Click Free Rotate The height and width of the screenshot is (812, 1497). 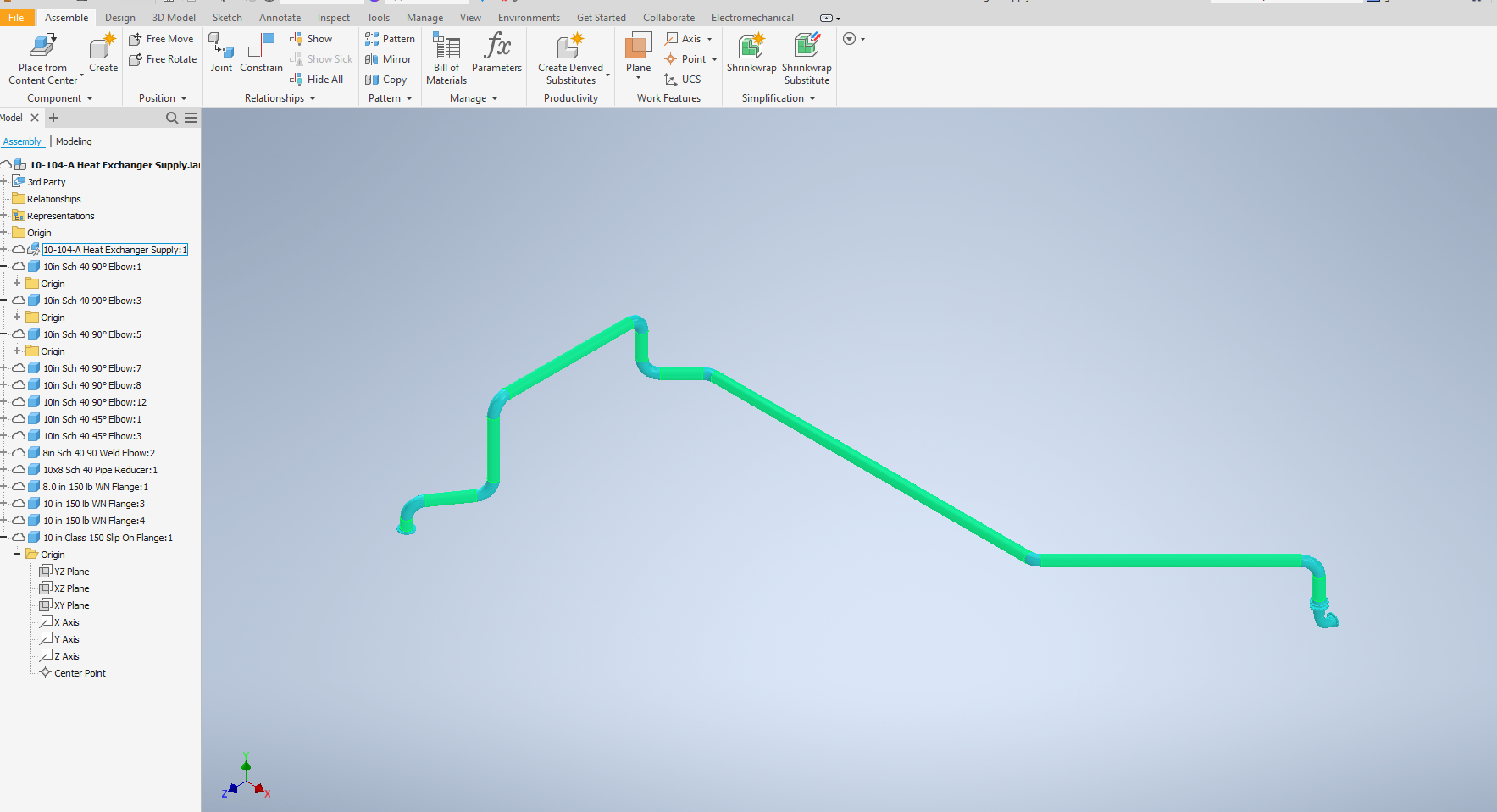click(x=162, y=58)
